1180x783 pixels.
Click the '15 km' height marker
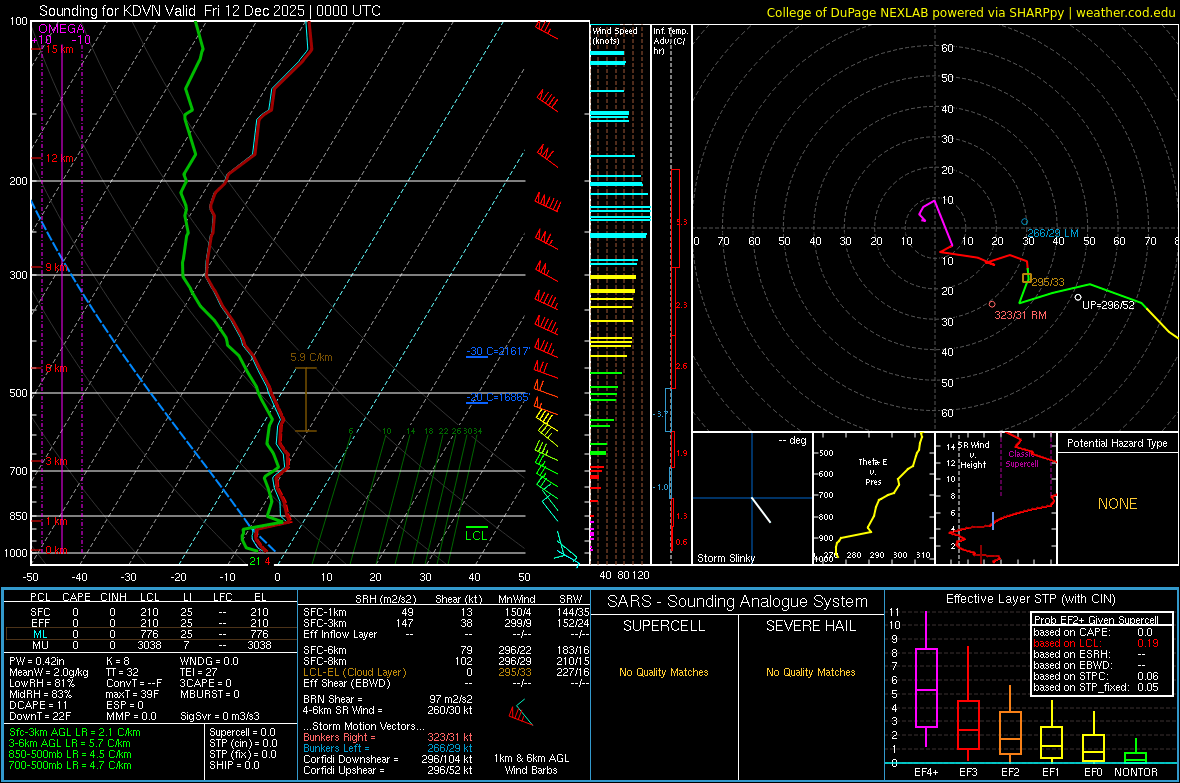(59, 49)
